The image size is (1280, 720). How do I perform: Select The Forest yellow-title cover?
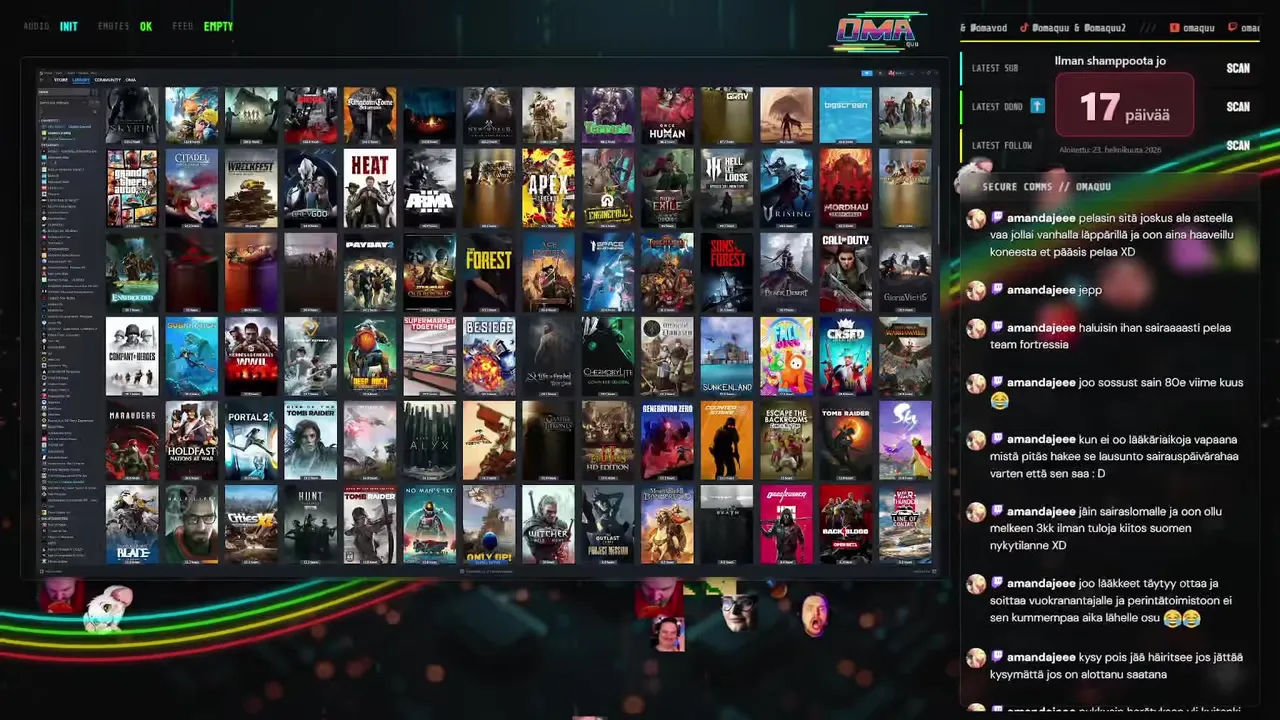point(489,272)
